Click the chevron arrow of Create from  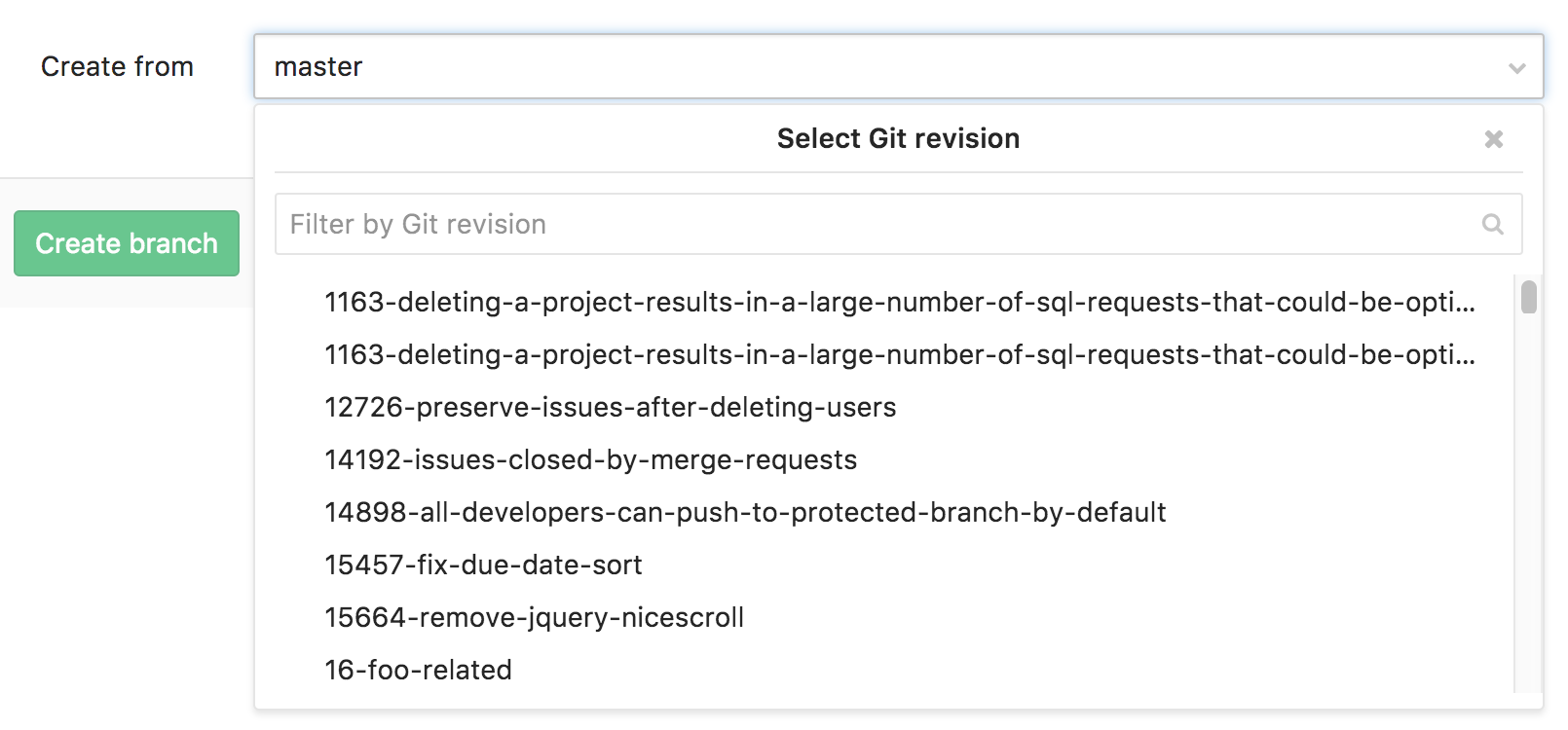[x=1516, y=68]
